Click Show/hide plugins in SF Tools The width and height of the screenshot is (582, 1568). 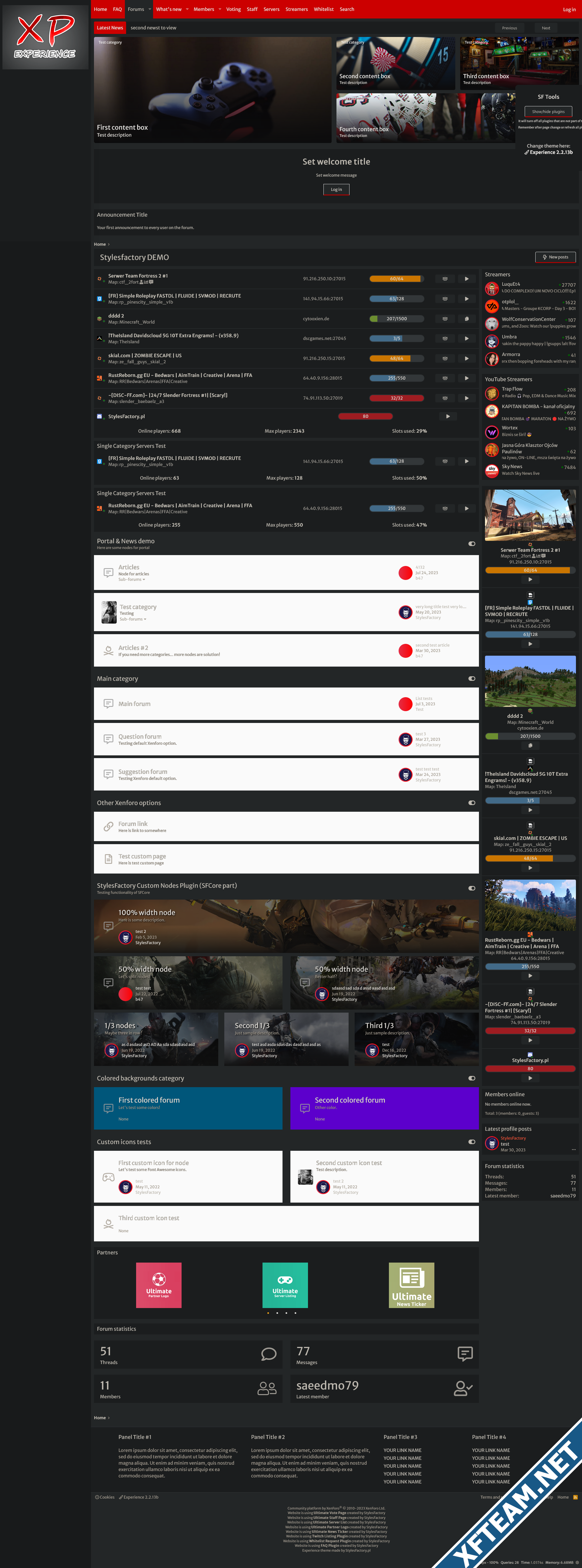coord(548,112)
